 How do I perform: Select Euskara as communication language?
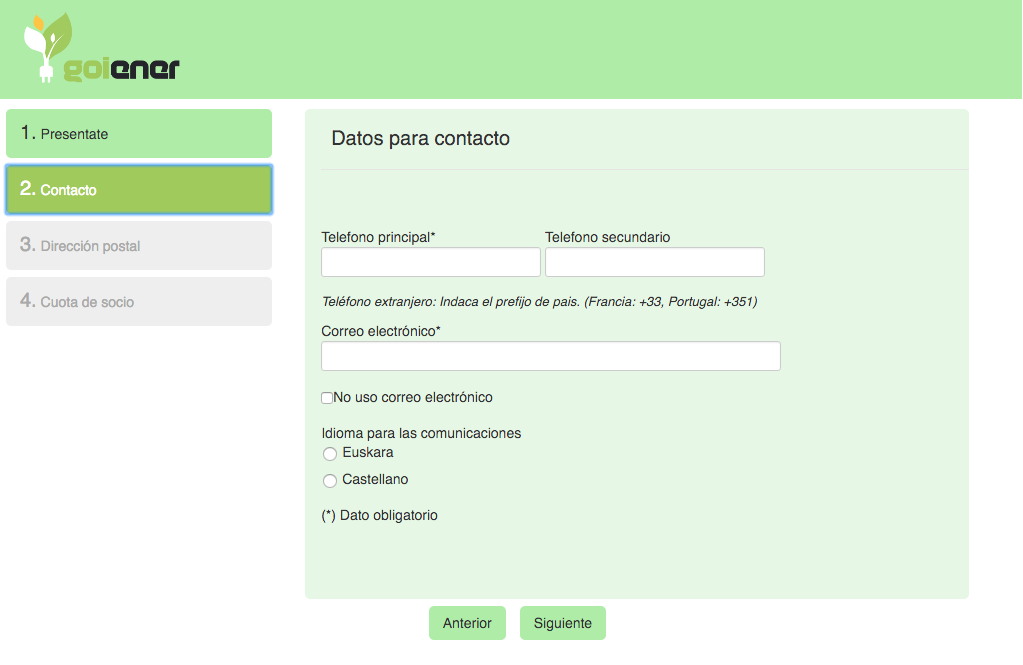point(330,454)
